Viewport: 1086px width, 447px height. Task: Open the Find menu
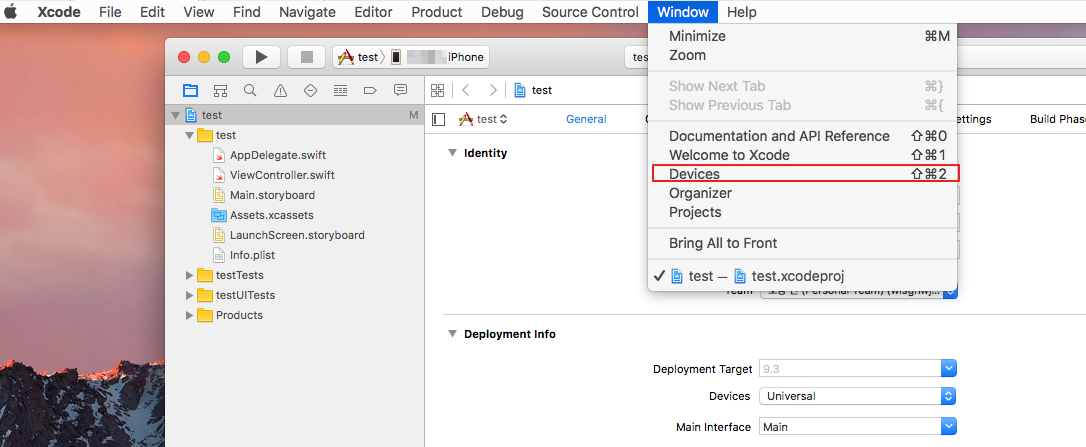click(x=247, y=12)
